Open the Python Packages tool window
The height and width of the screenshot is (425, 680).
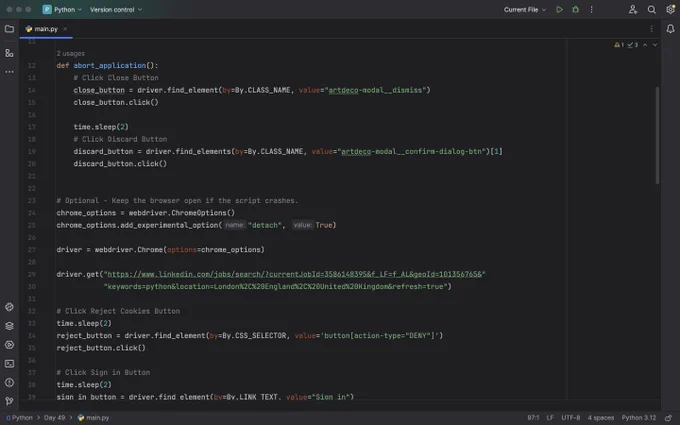[x=9, y=307]
